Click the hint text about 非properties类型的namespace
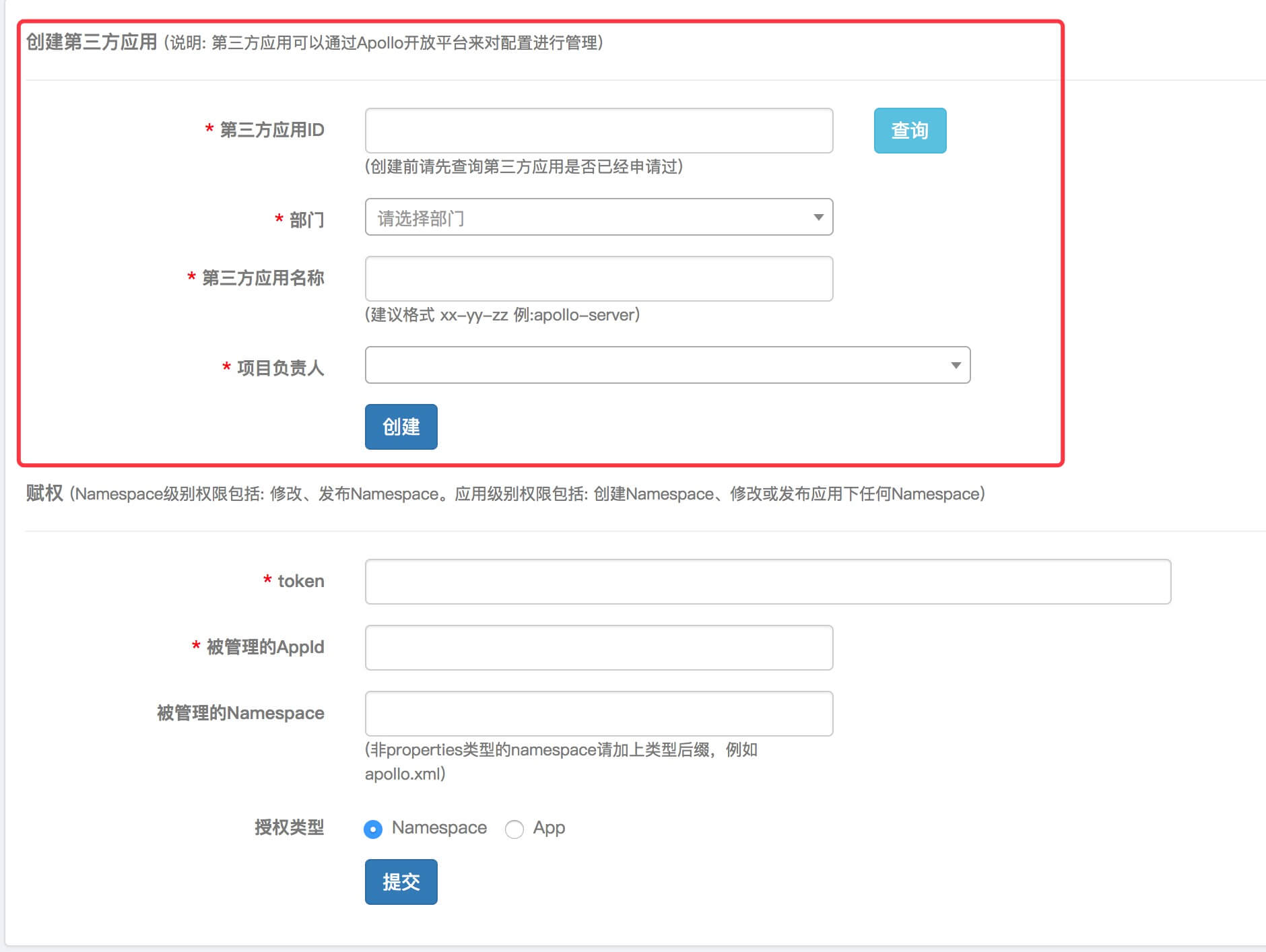Screen dimensions: 1266x952 [x=562, y=762]
